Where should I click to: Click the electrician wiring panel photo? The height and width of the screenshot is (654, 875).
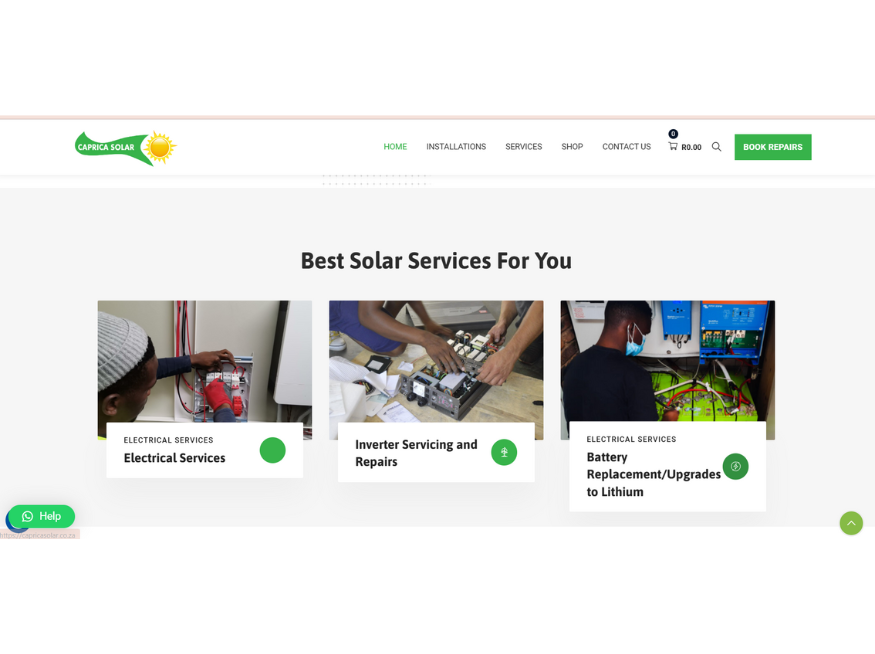click(205, 362)
